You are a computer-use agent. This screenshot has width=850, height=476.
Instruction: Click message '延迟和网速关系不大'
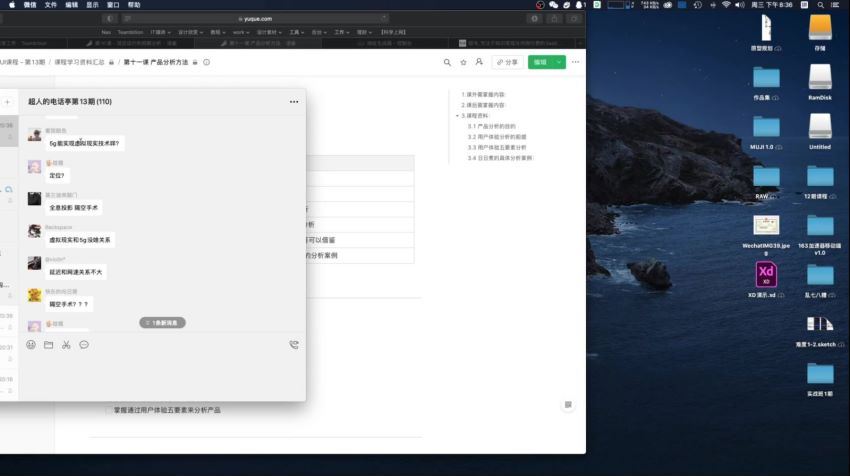click(76, 272)
